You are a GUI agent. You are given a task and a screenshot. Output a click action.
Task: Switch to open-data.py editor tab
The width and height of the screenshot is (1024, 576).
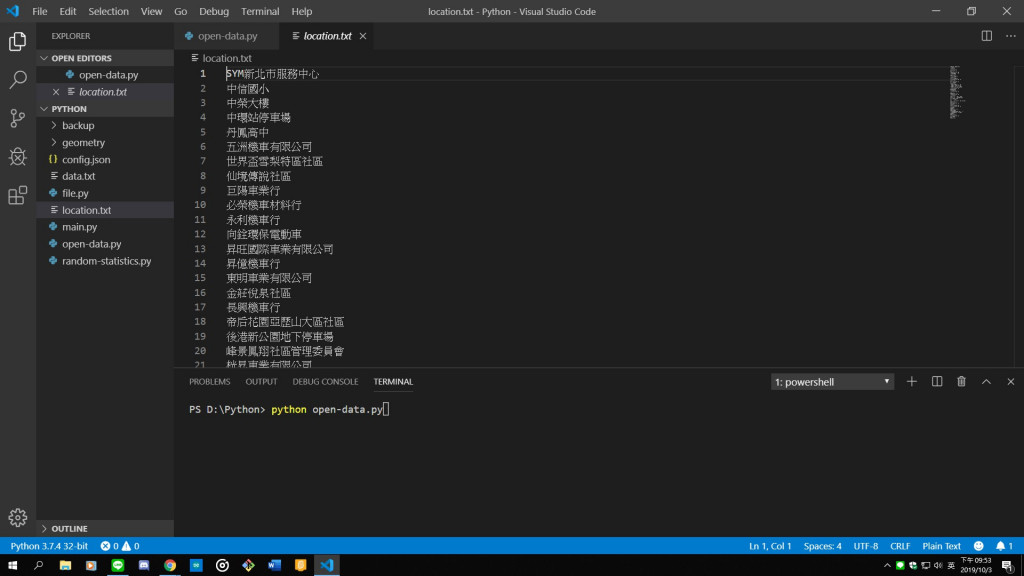click(x=227, y=36)
